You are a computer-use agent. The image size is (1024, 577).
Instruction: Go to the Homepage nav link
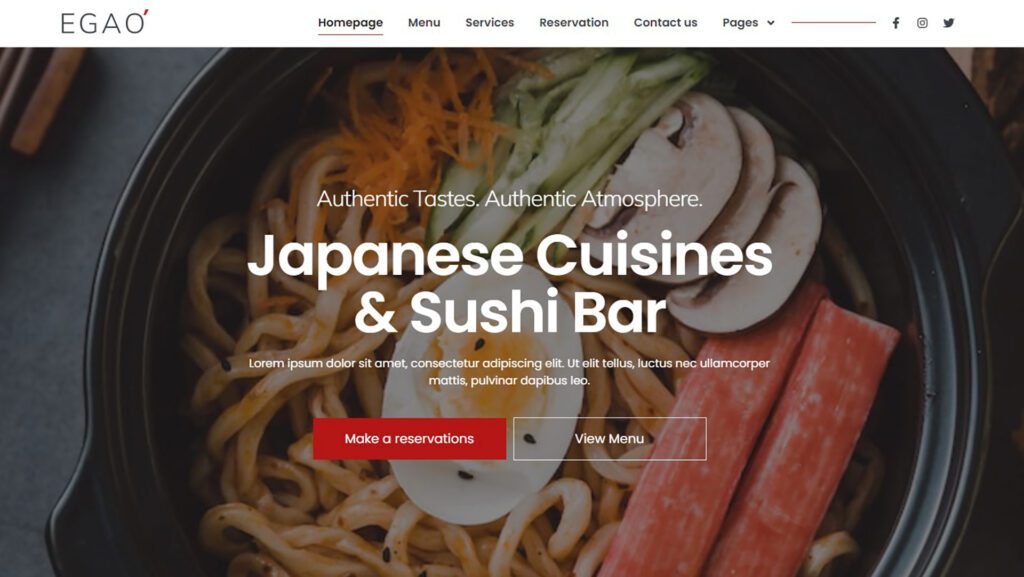point(350,22)
